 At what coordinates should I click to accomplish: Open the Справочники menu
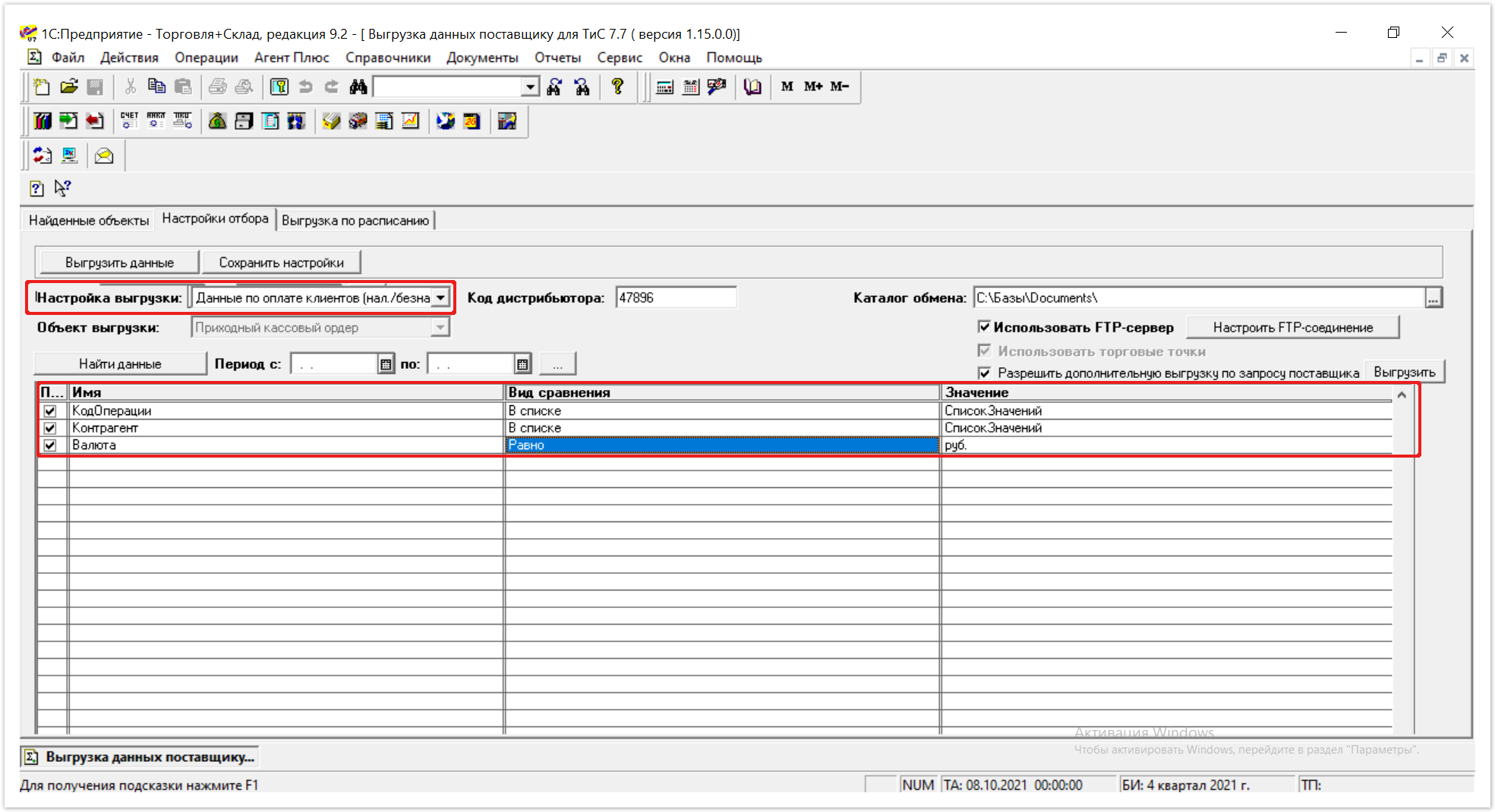click(x=388, y=58)
